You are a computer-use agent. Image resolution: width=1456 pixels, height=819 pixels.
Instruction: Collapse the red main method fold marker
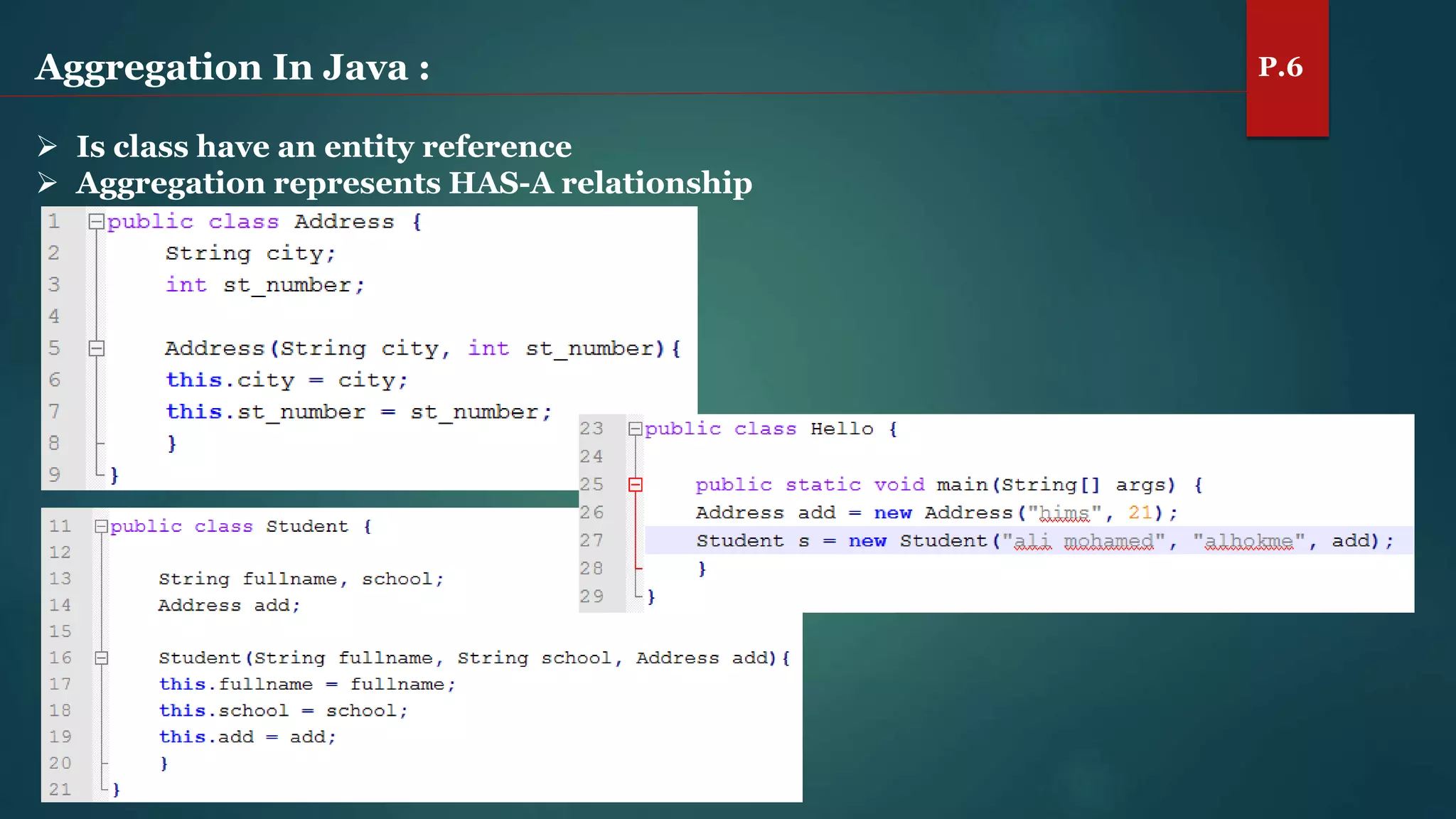635,485
